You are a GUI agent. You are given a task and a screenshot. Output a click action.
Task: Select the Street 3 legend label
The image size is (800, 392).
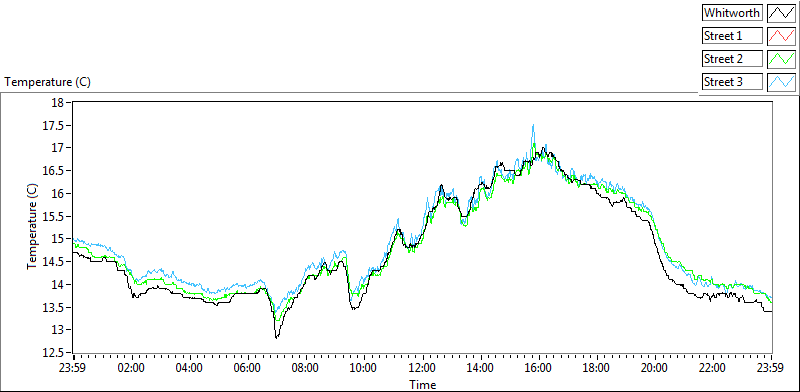[x=732, y=82]
